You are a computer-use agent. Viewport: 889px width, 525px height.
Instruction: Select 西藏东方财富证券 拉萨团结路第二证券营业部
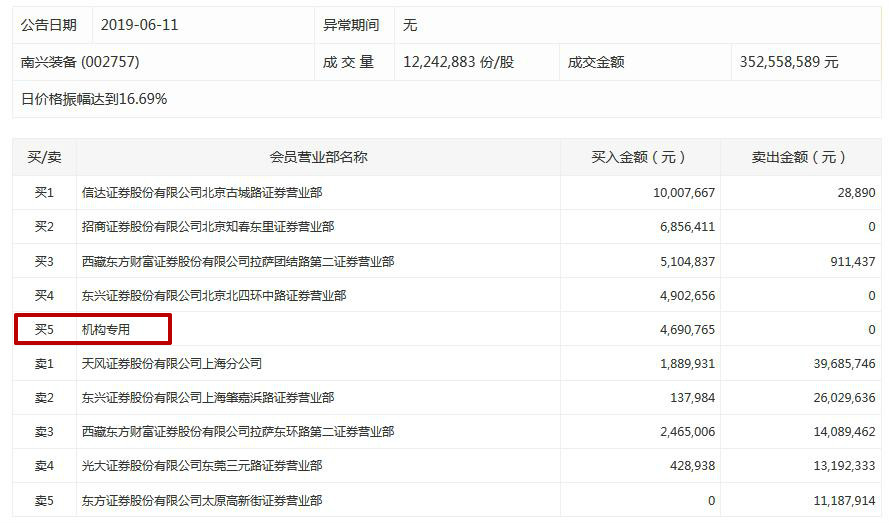click(238, 262)
